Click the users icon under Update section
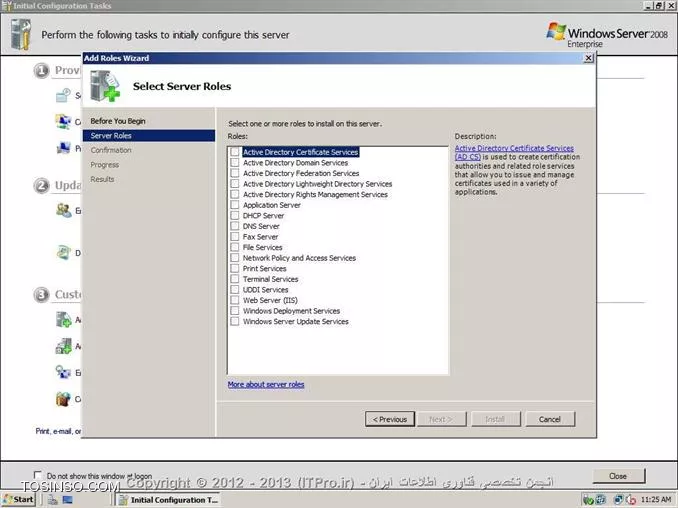This screenshot has width=678, height=508. coord(64,211)
